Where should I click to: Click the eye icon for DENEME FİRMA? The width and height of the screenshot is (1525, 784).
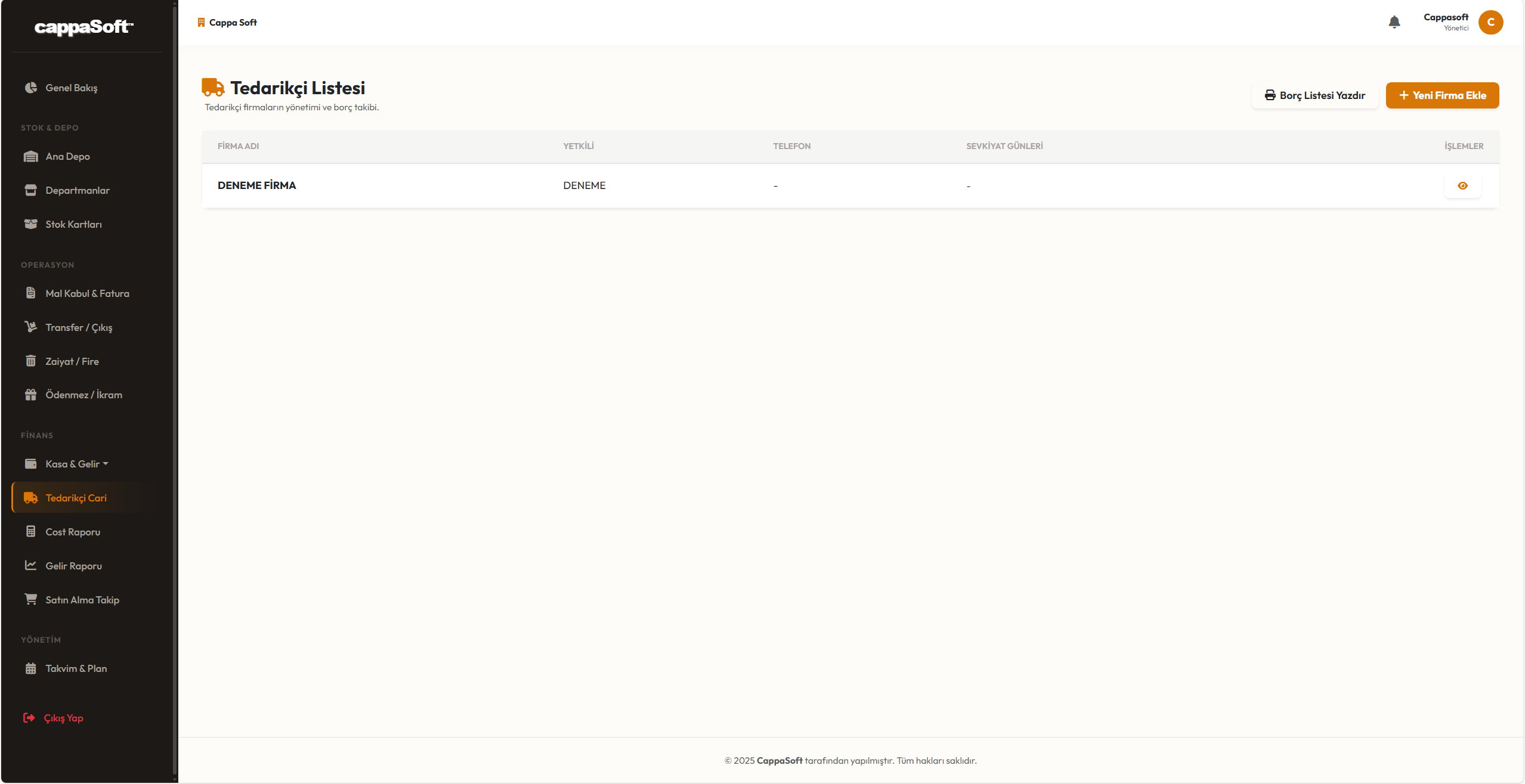[1462, 185]
